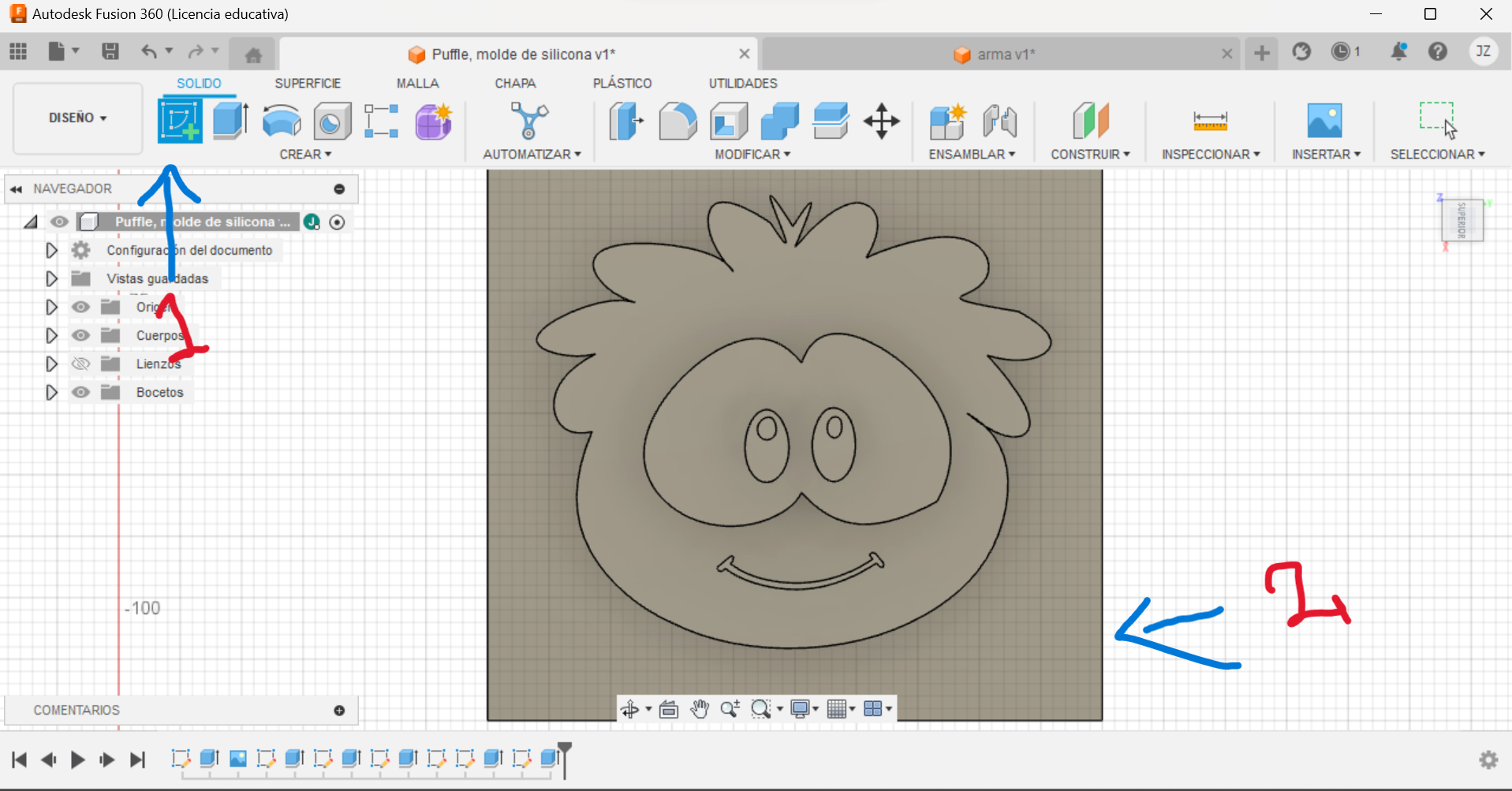This screenshot has height=791, width=1512.
Task: Click the extensions refresh-style icon
Action: 1301,52
